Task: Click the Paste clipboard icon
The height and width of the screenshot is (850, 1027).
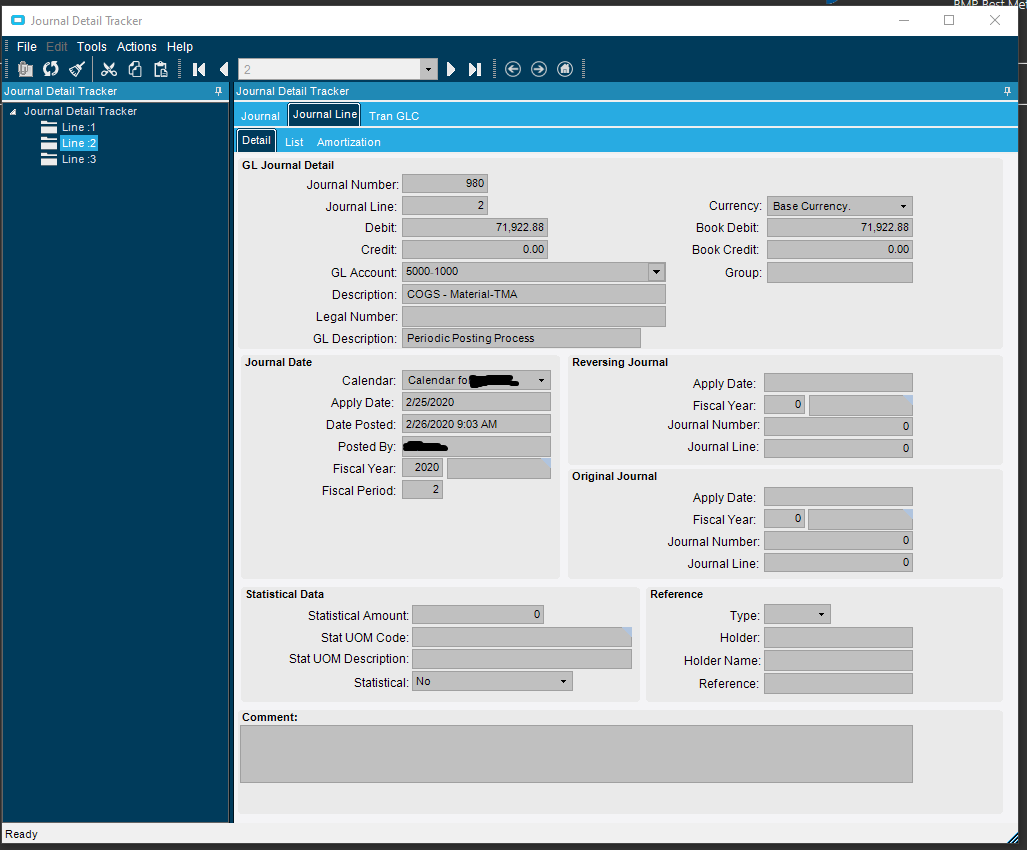Action: pos(160,69)
